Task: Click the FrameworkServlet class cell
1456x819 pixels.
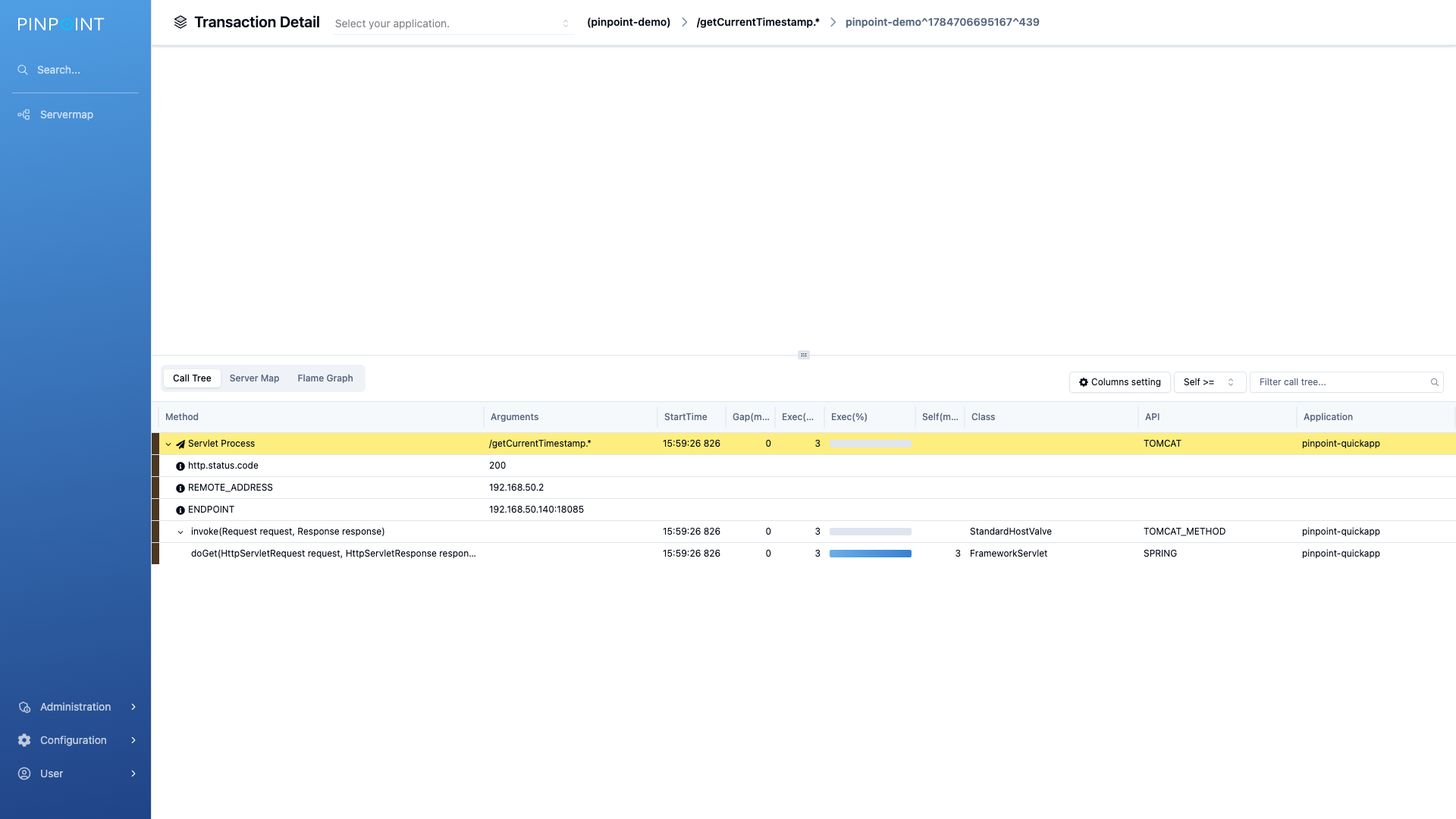Action: coord(1009,554)
